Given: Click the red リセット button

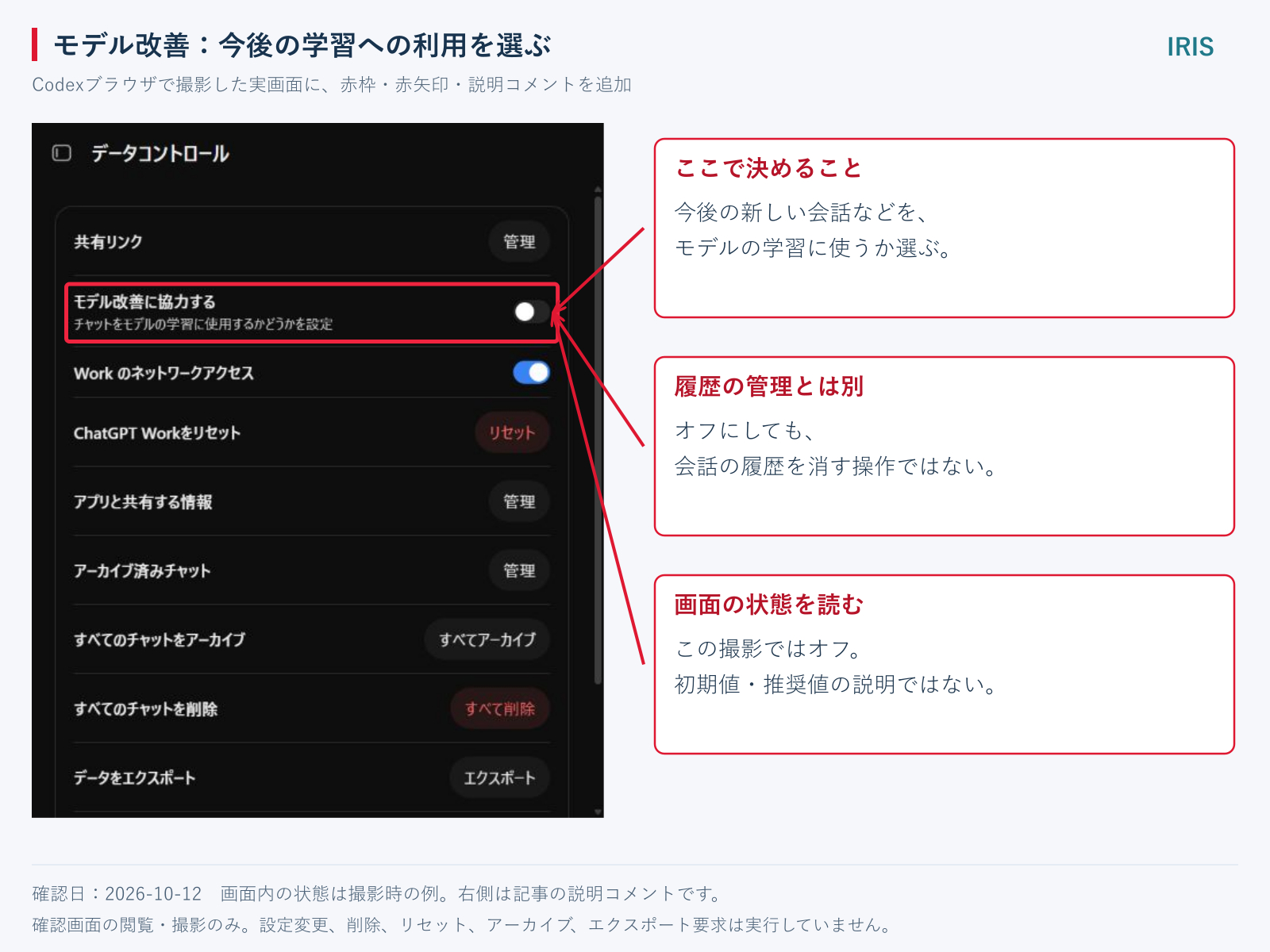Looking at the screenshot, I should tap(512, 432).
